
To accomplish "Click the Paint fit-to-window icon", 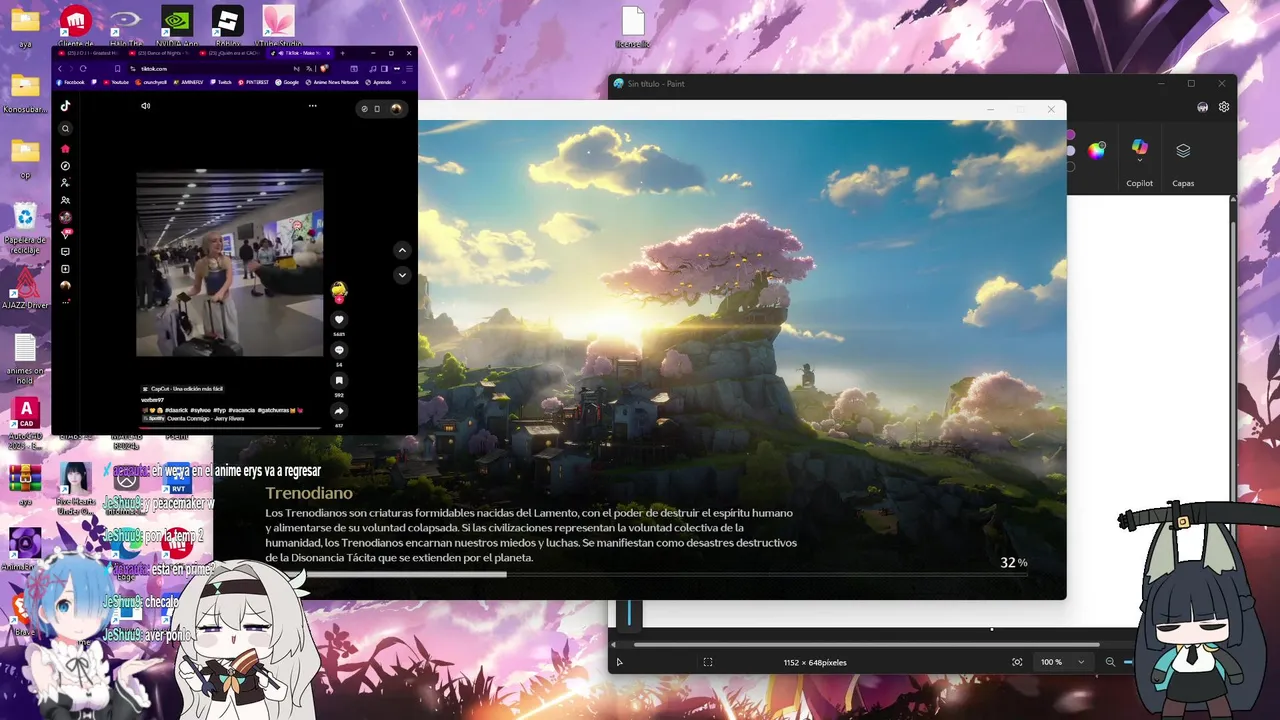I will click(1017, 662).
